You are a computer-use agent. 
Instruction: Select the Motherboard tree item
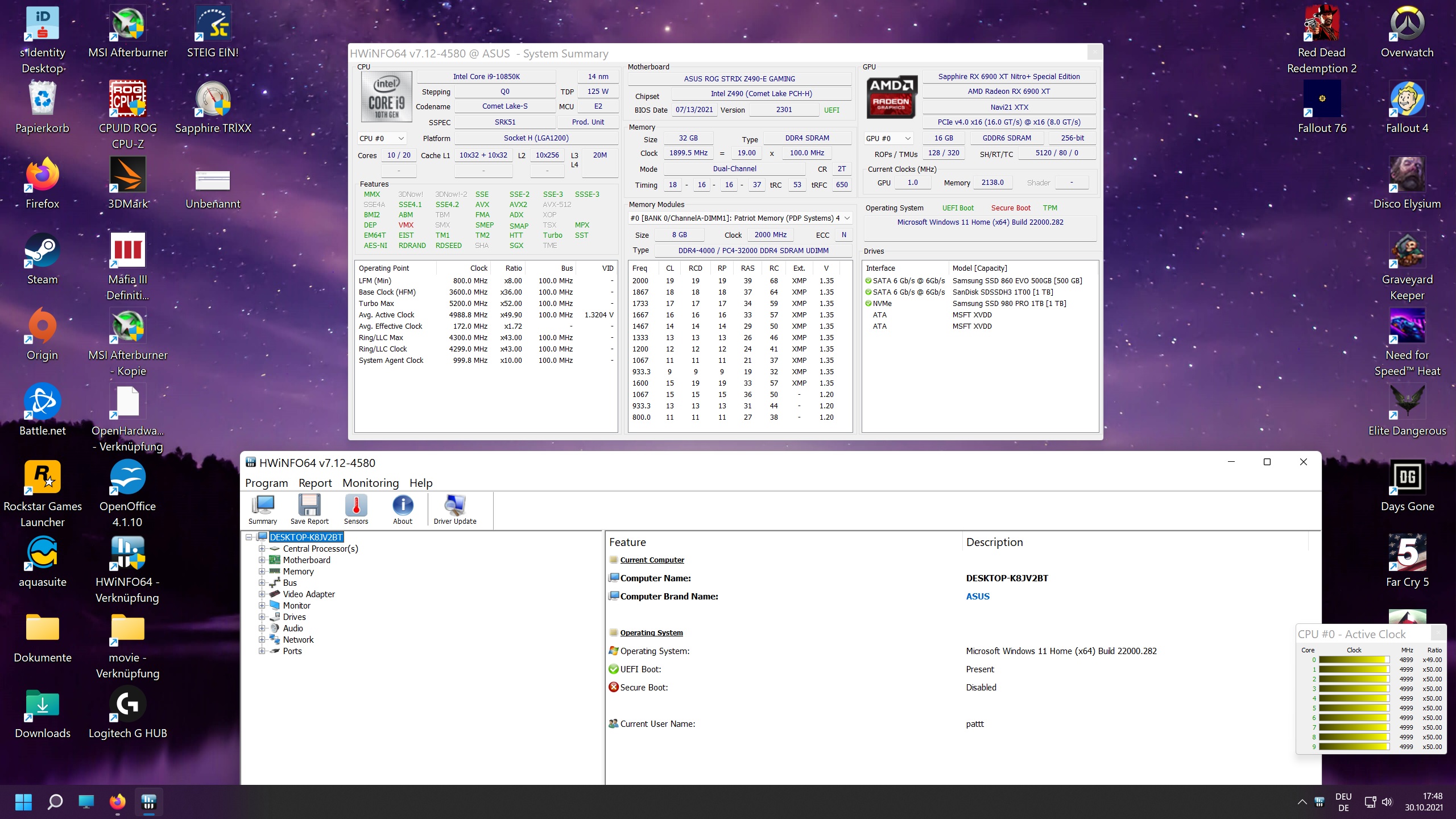click(307, 560)
